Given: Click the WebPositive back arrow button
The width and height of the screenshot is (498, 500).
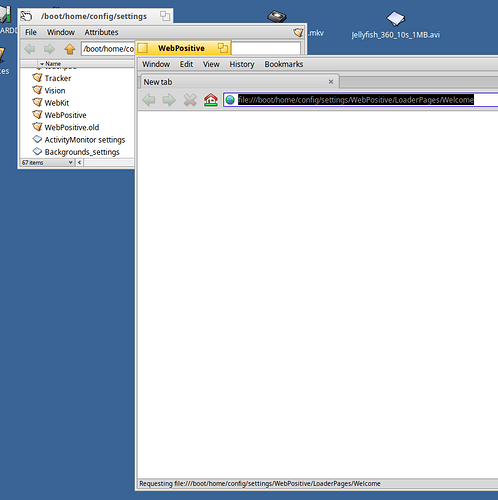Looking at the screenshot, I should click(x=149, y=100).
